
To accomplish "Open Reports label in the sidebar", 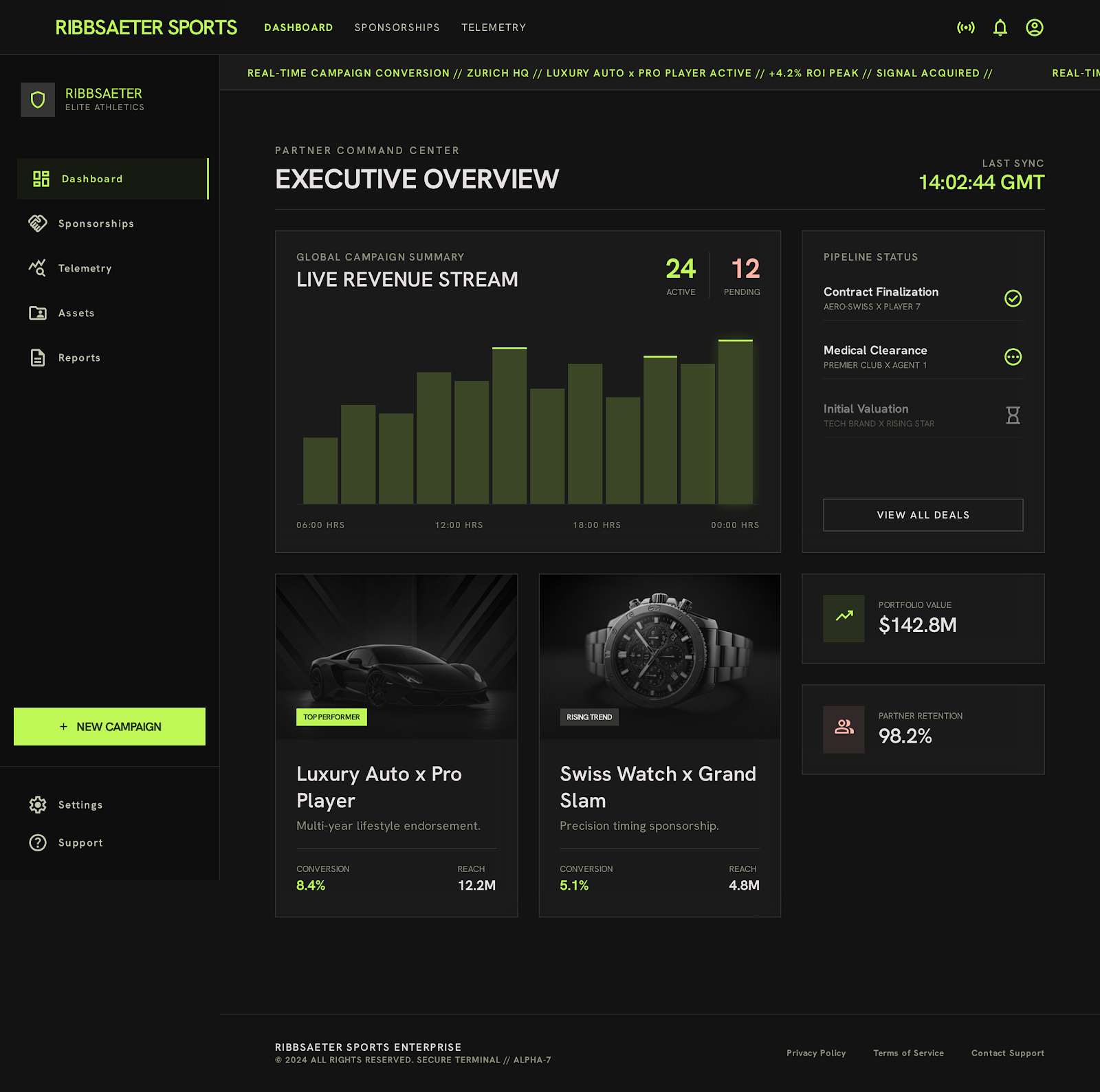I will (x=79, y=358).
